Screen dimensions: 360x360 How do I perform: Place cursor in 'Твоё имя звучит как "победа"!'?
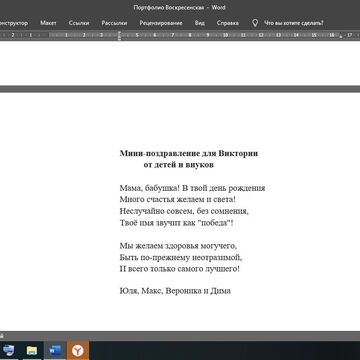point(177,223)
